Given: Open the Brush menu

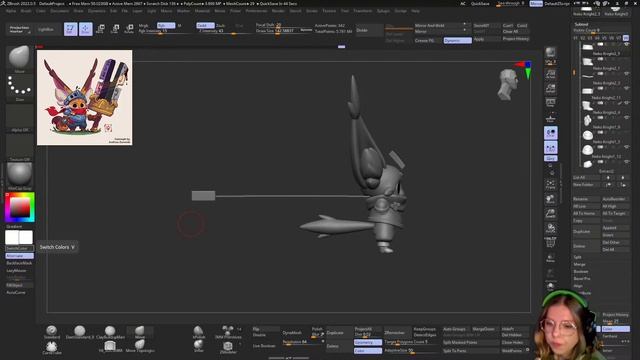Looking at the screenshot, I should 26,11.
